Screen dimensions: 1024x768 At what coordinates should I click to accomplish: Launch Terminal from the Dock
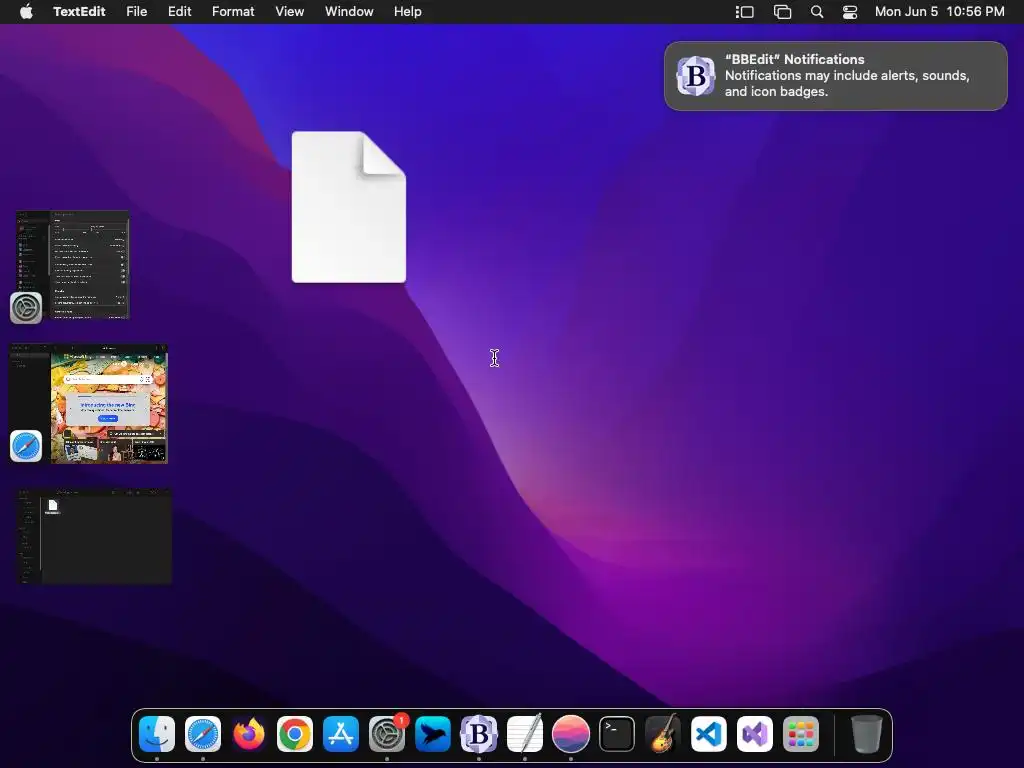(617, 733)
